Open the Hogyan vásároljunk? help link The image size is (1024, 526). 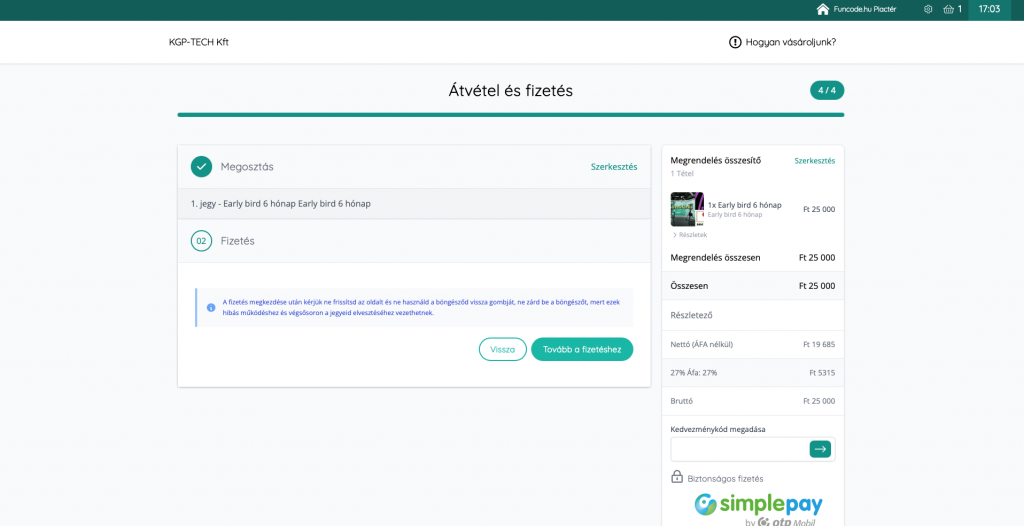(790, 42)
